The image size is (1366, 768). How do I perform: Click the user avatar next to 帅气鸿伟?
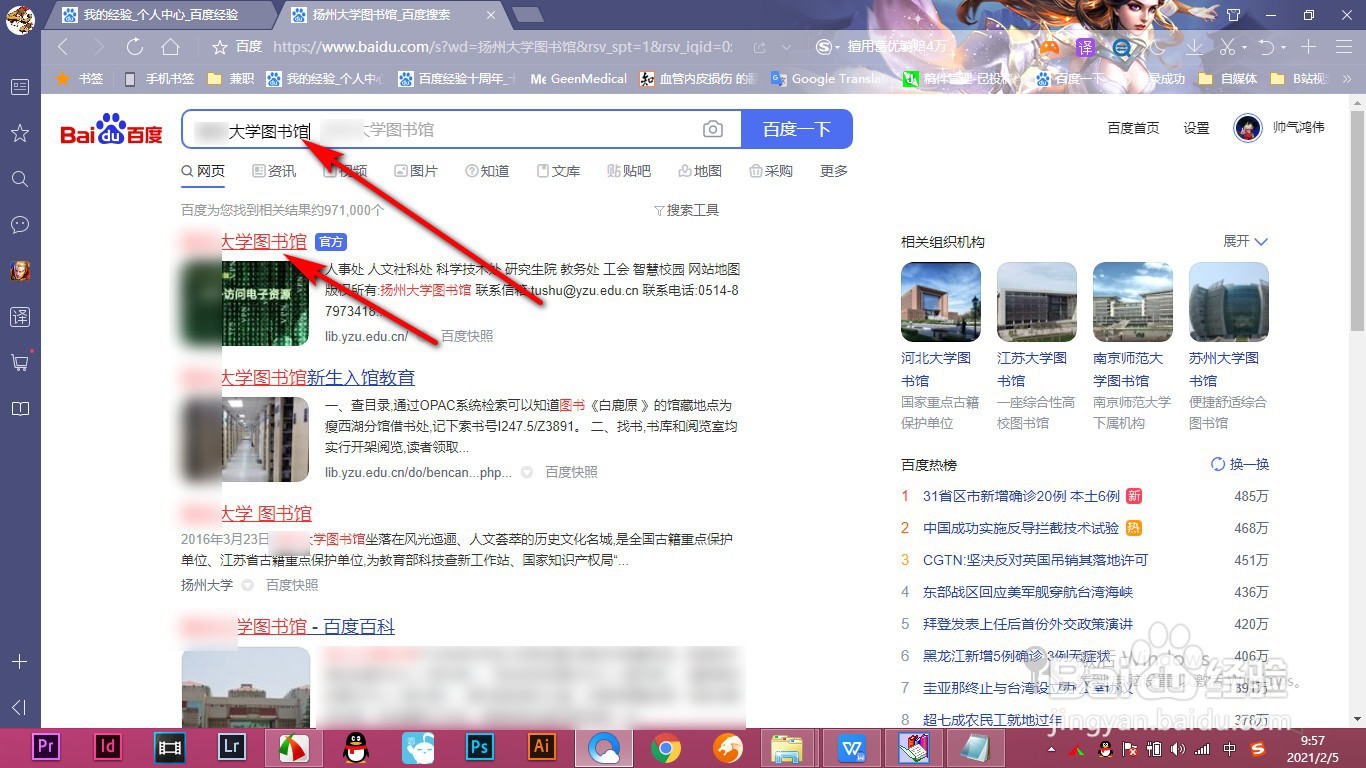1247,128
